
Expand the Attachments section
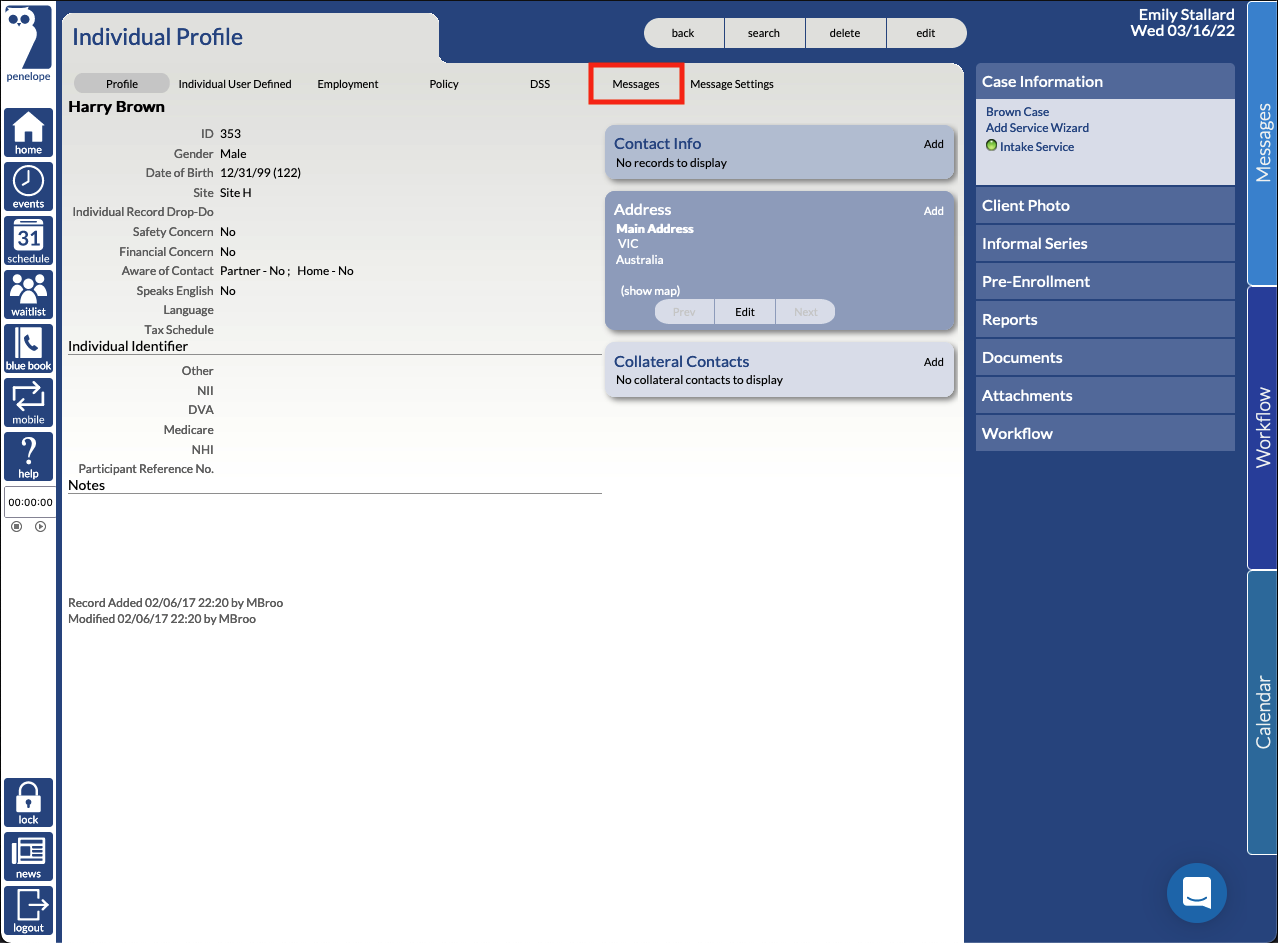pos(1105,396)
